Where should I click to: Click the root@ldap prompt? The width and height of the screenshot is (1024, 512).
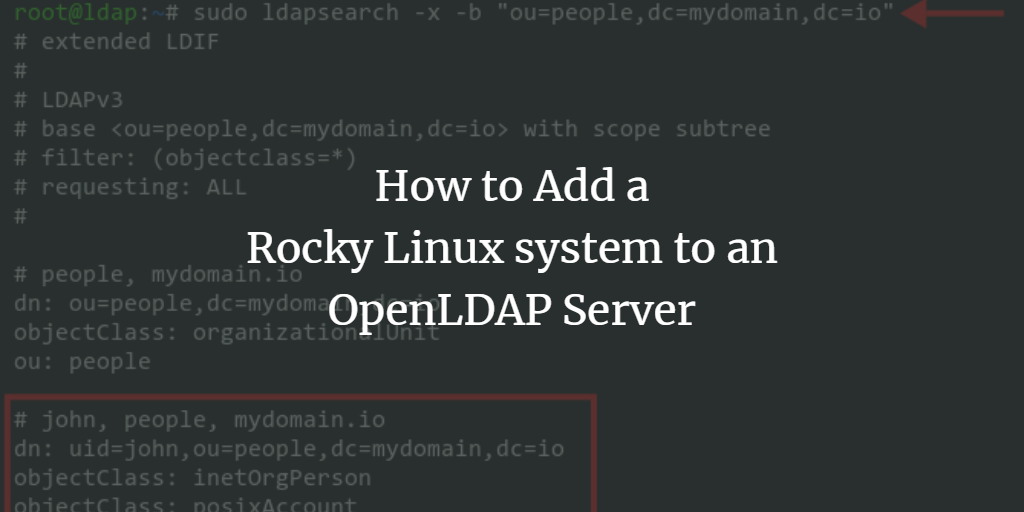point(97,12)
